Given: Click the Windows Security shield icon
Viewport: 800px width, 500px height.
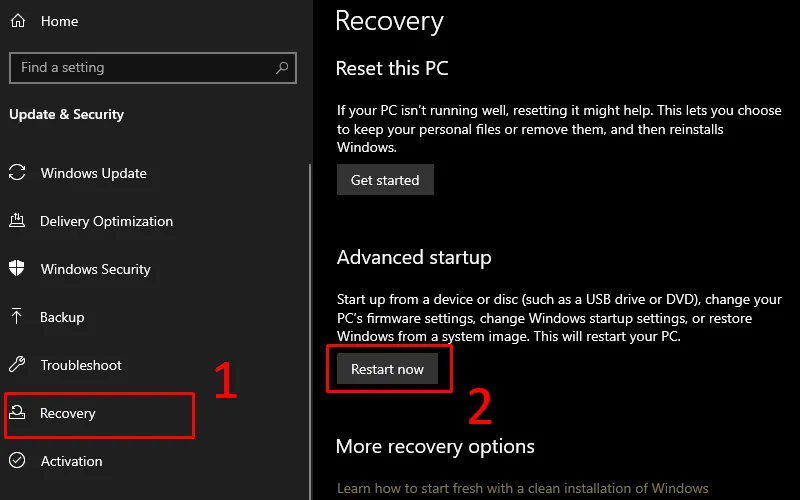Looking at the screenshot, I should click(x=17, y=269).
